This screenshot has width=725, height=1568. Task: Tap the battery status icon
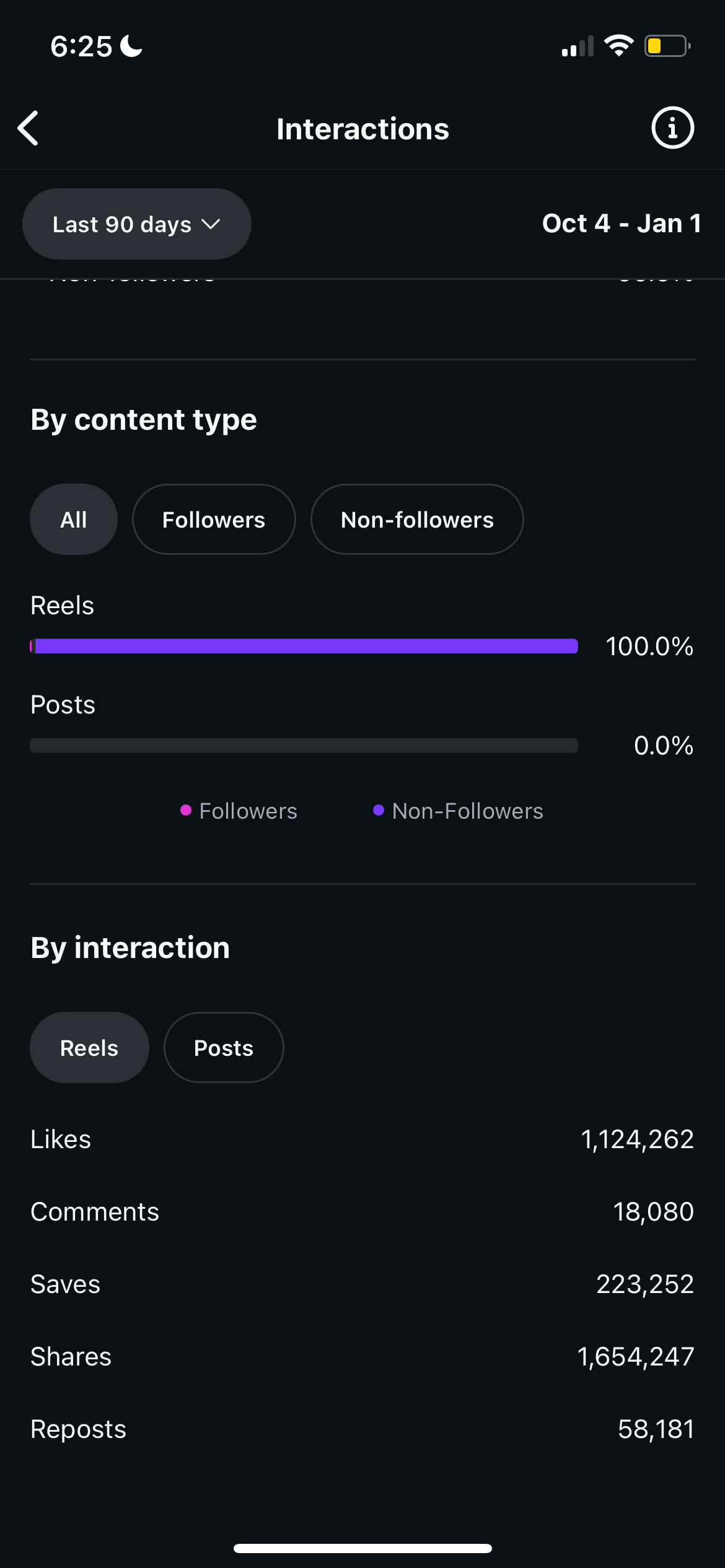point(667,46)
